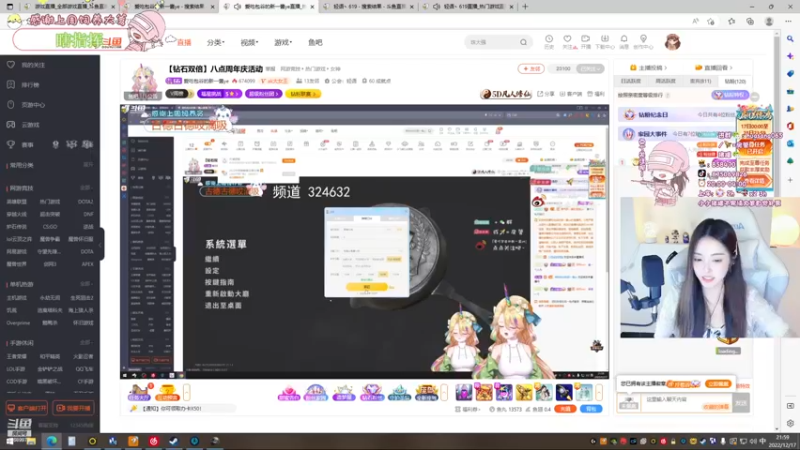Open Microsoft Edge in the taskbar
Viewport: 800px width, 450px height.
52,441
